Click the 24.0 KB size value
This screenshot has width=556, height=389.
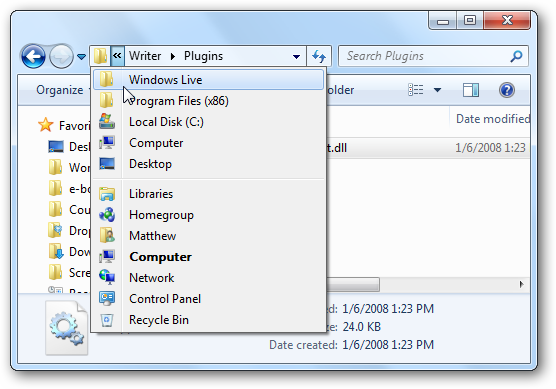(362, 327)
